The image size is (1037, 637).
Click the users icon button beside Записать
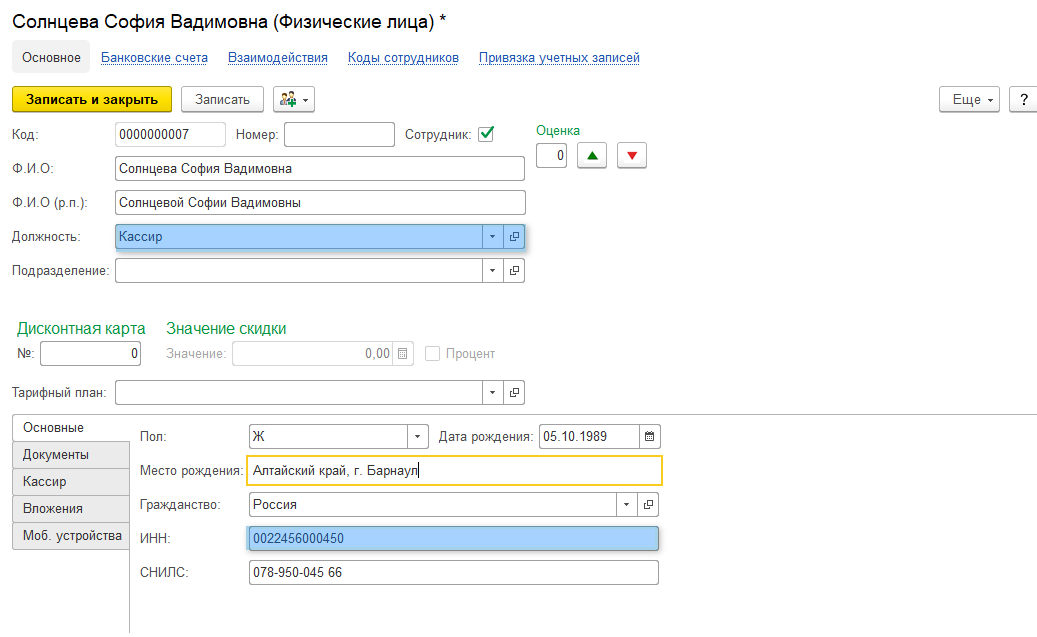pyautogui.click(x=294, y=99)
